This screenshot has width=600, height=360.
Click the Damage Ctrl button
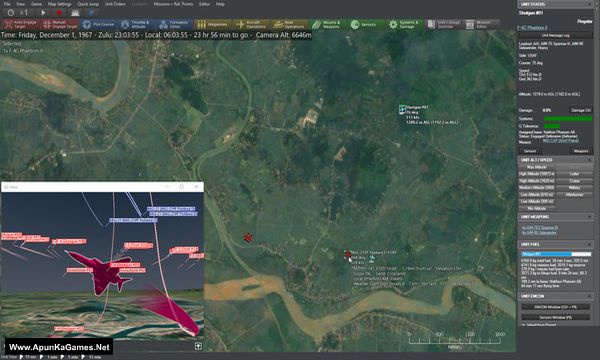pos(581,110)
